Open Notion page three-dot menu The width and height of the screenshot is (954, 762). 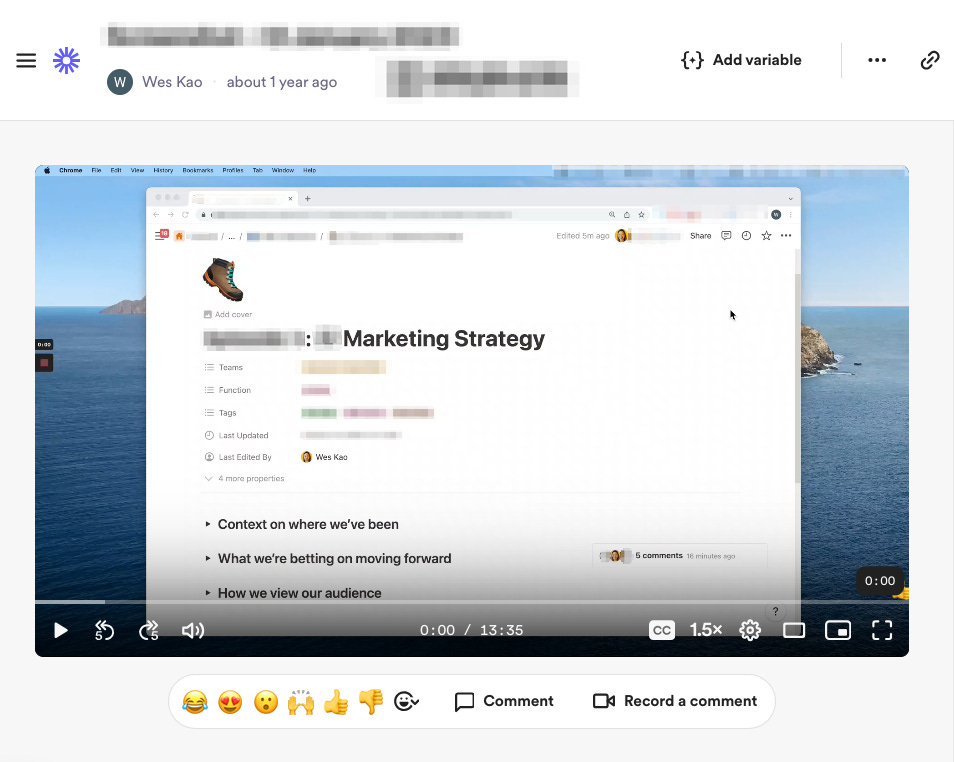pyautogui.click(x=786, y=236)
